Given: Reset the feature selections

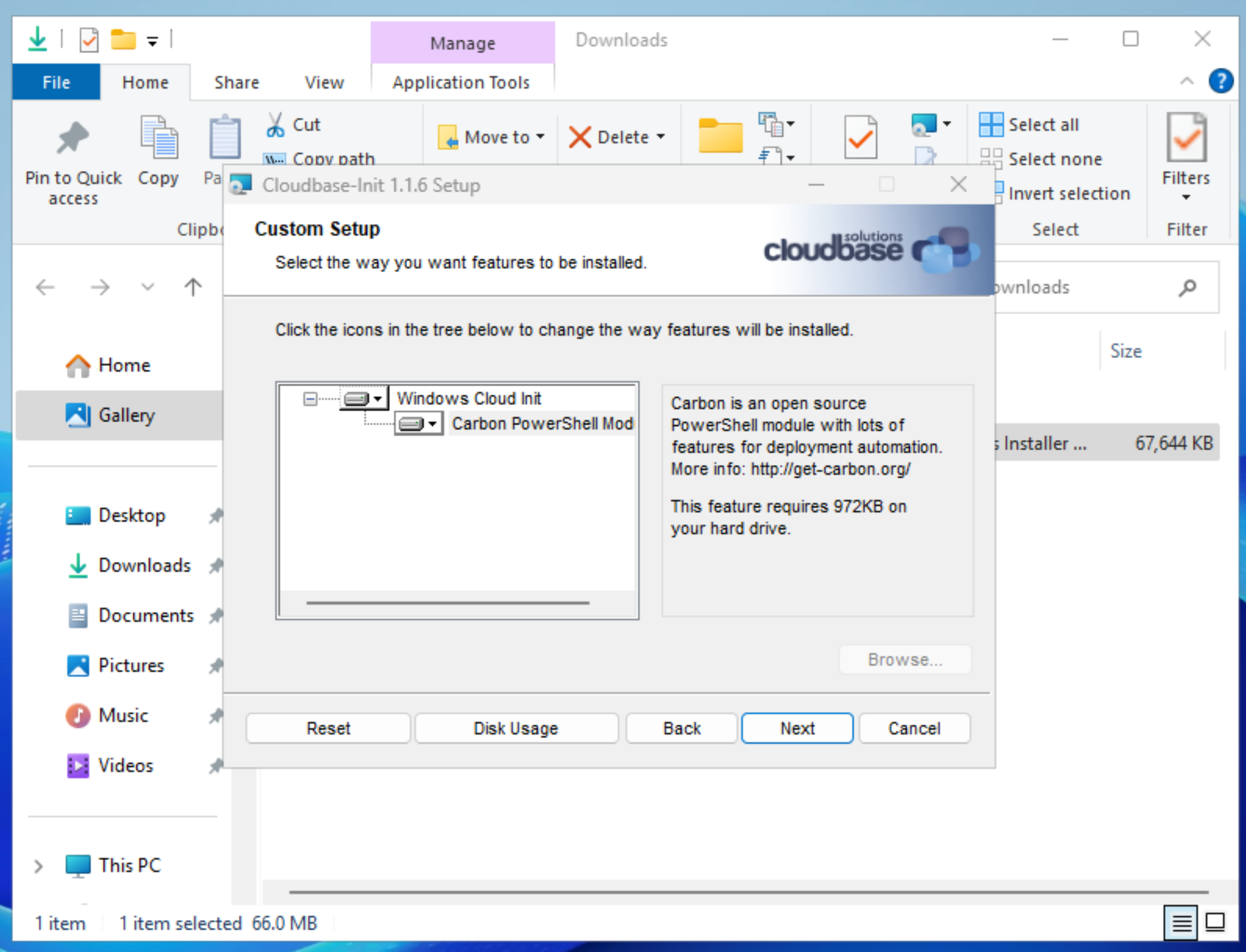Looking at the screenshot, I should click(x=328, y=728).
